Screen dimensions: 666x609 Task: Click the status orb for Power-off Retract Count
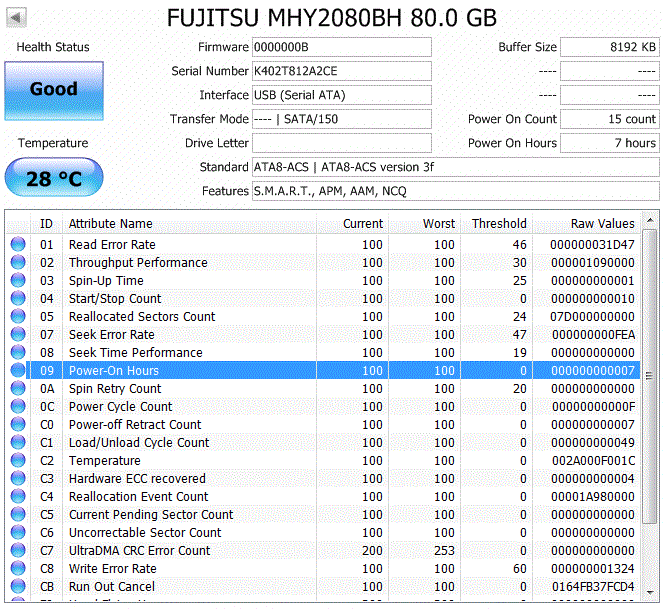coord(18,424)
